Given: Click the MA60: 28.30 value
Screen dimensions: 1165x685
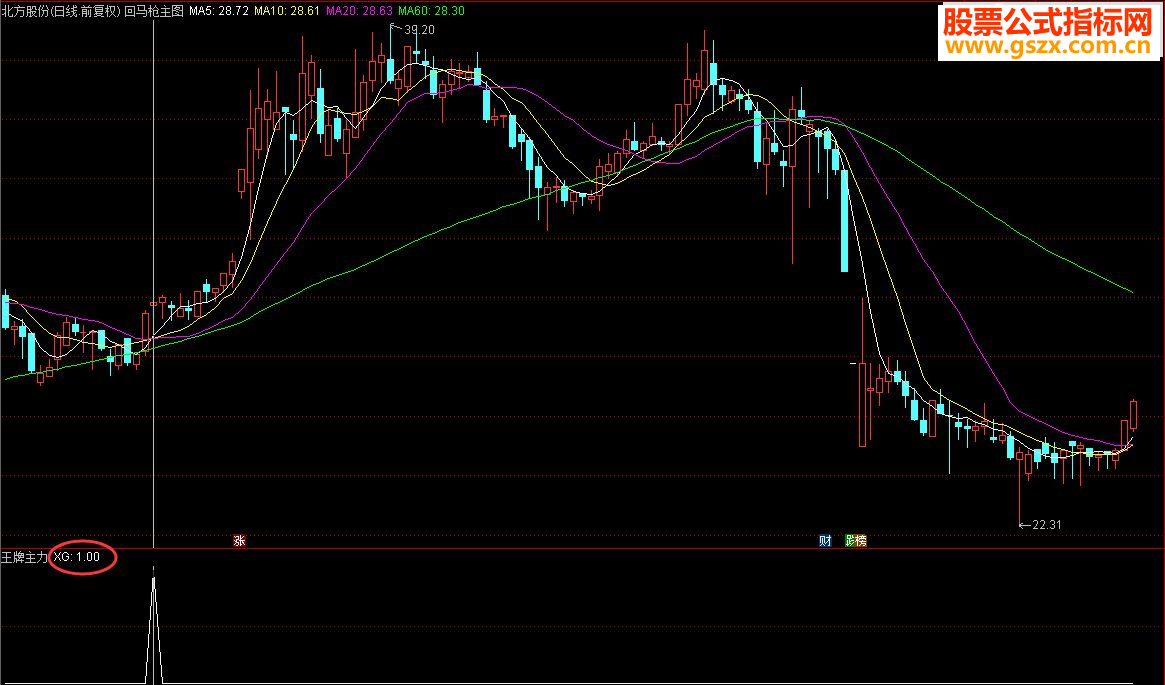Looking at the screenshot, I should coord(431,11).
